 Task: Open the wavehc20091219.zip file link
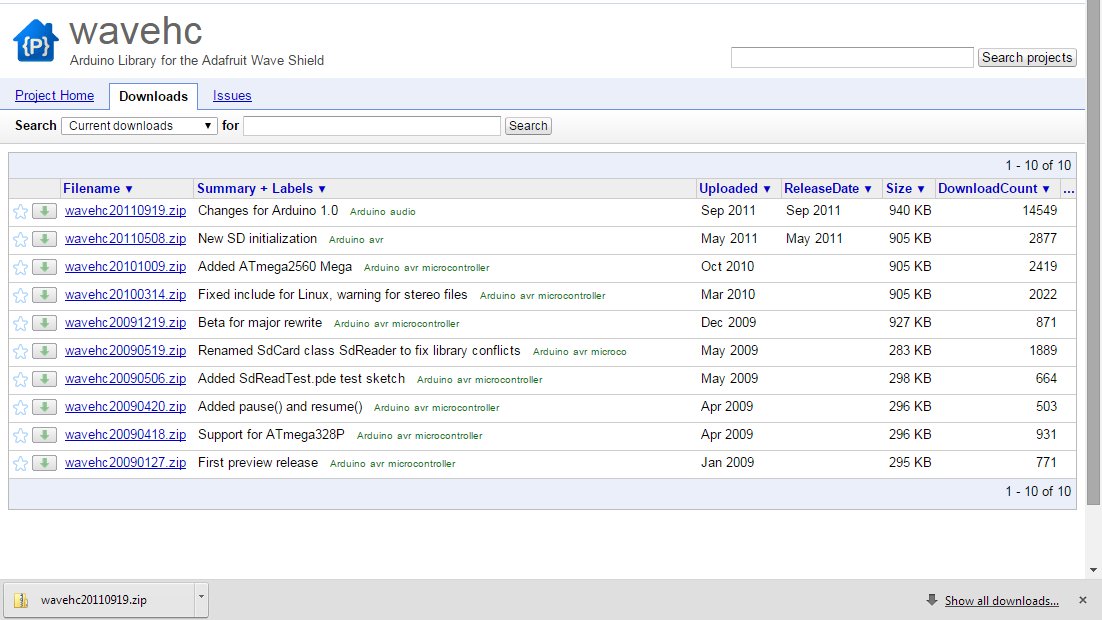coord(125,323)
